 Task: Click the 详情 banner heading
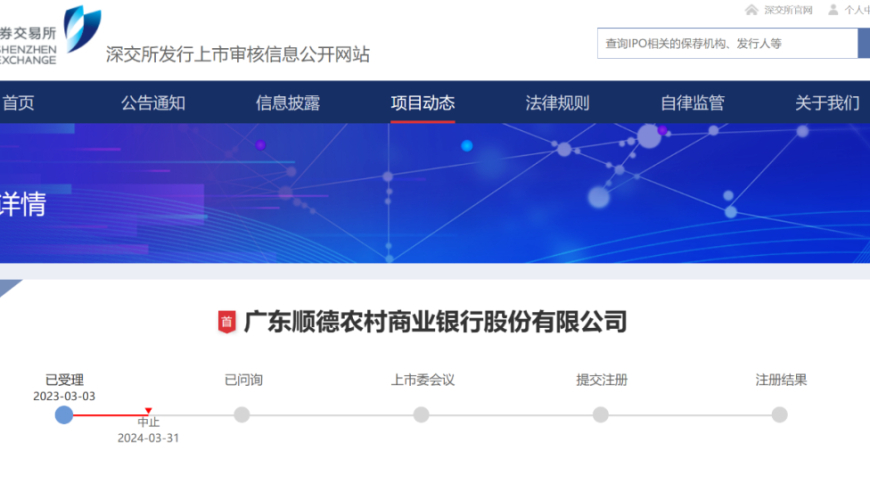(23, 204)
